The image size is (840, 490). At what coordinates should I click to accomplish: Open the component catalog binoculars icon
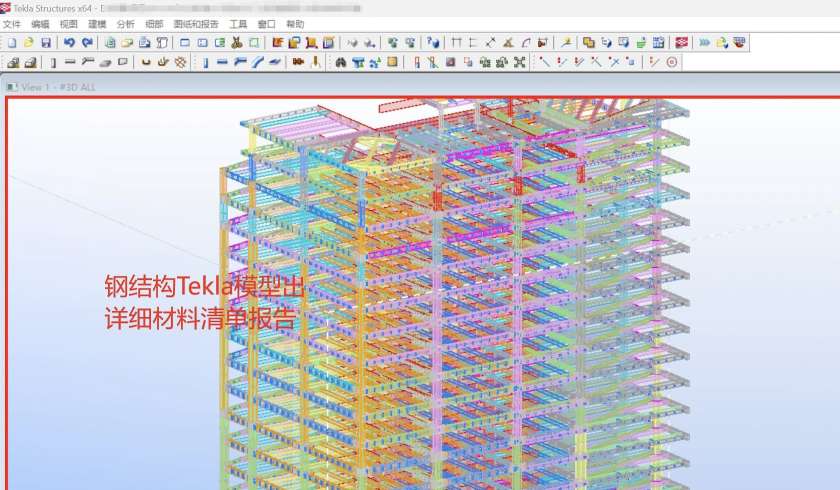pyautogui.click(x=341, y=63)
